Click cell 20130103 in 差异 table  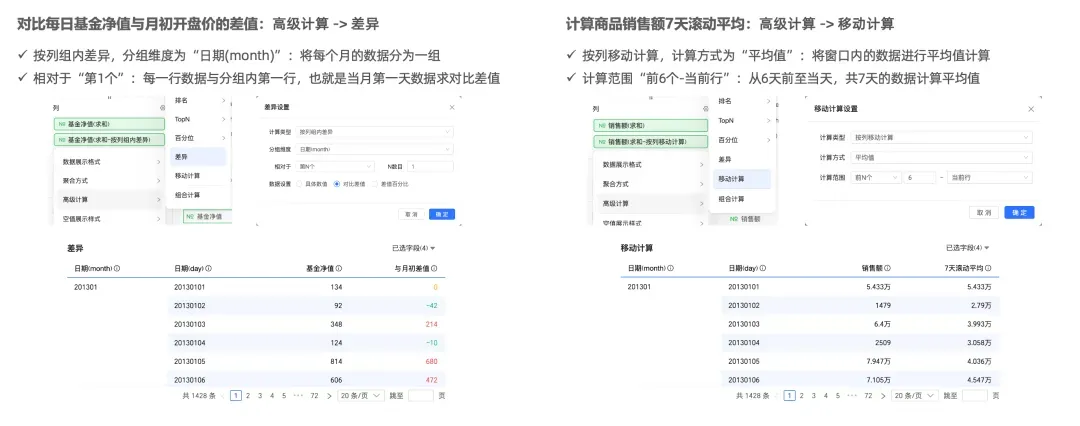pyautogui.click(x=189, y=324)
